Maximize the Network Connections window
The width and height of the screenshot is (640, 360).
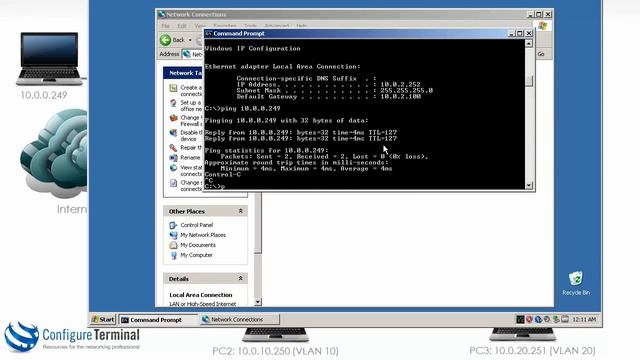click(x=539, y=14)
